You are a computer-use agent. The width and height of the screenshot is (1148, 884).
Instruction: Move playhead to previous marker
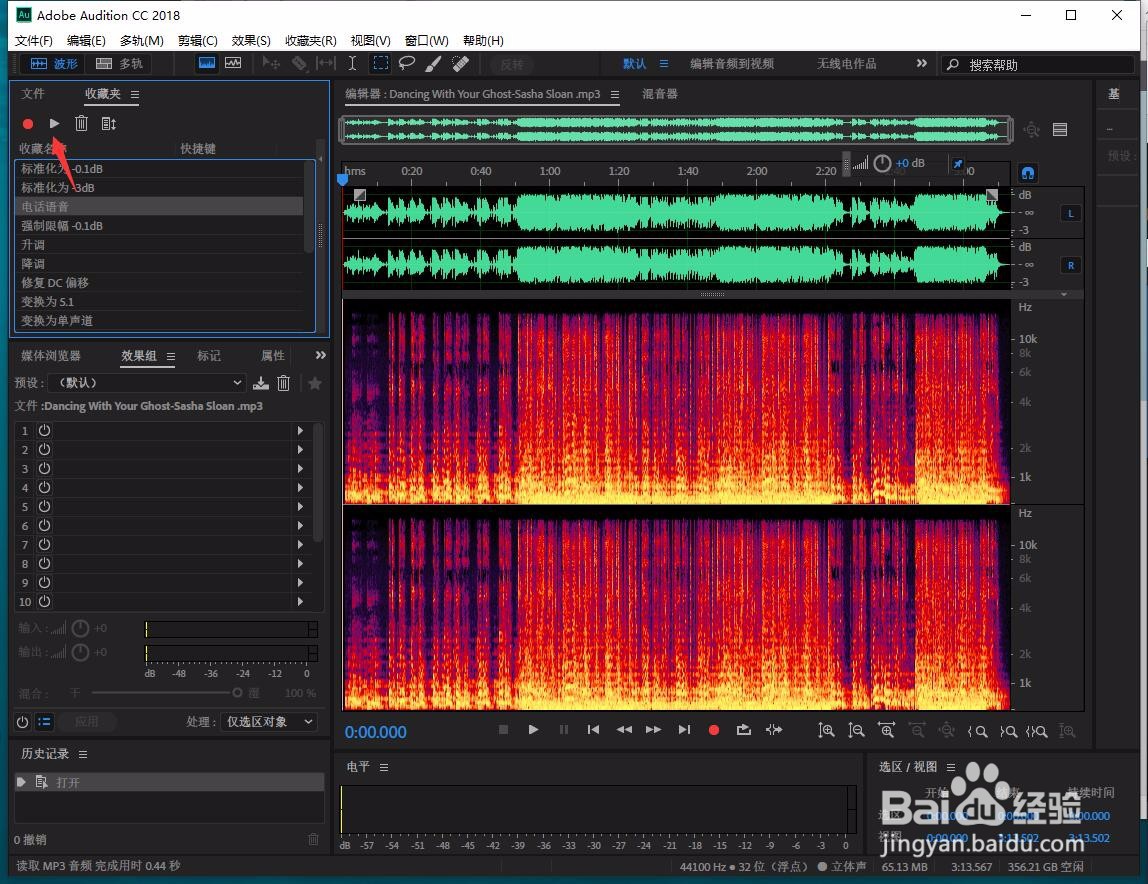point(594,729)
